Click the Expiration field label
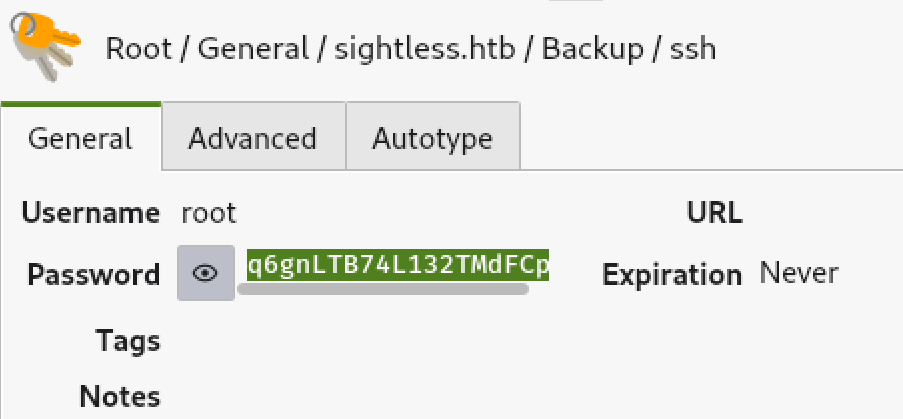 coord(672,274)
